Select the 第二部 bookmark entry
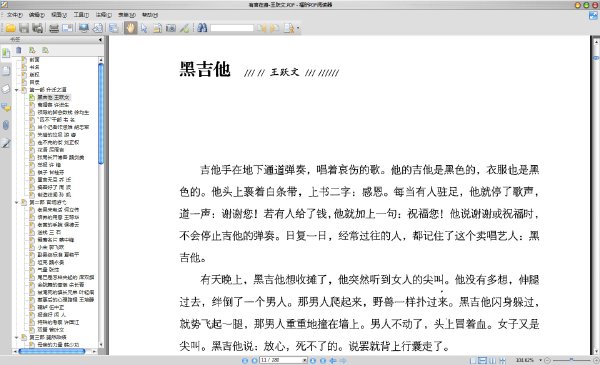 [x=48, y=202]
